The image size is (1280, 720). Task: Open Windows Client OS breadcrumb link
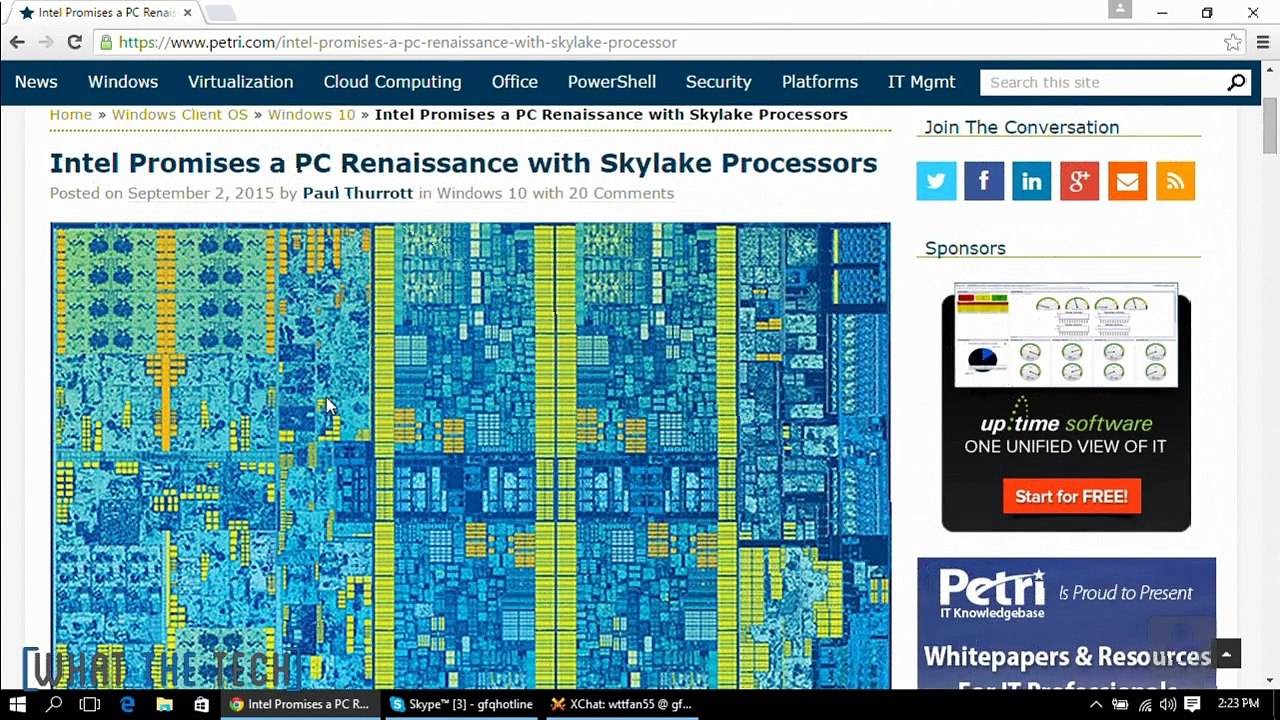180,114
